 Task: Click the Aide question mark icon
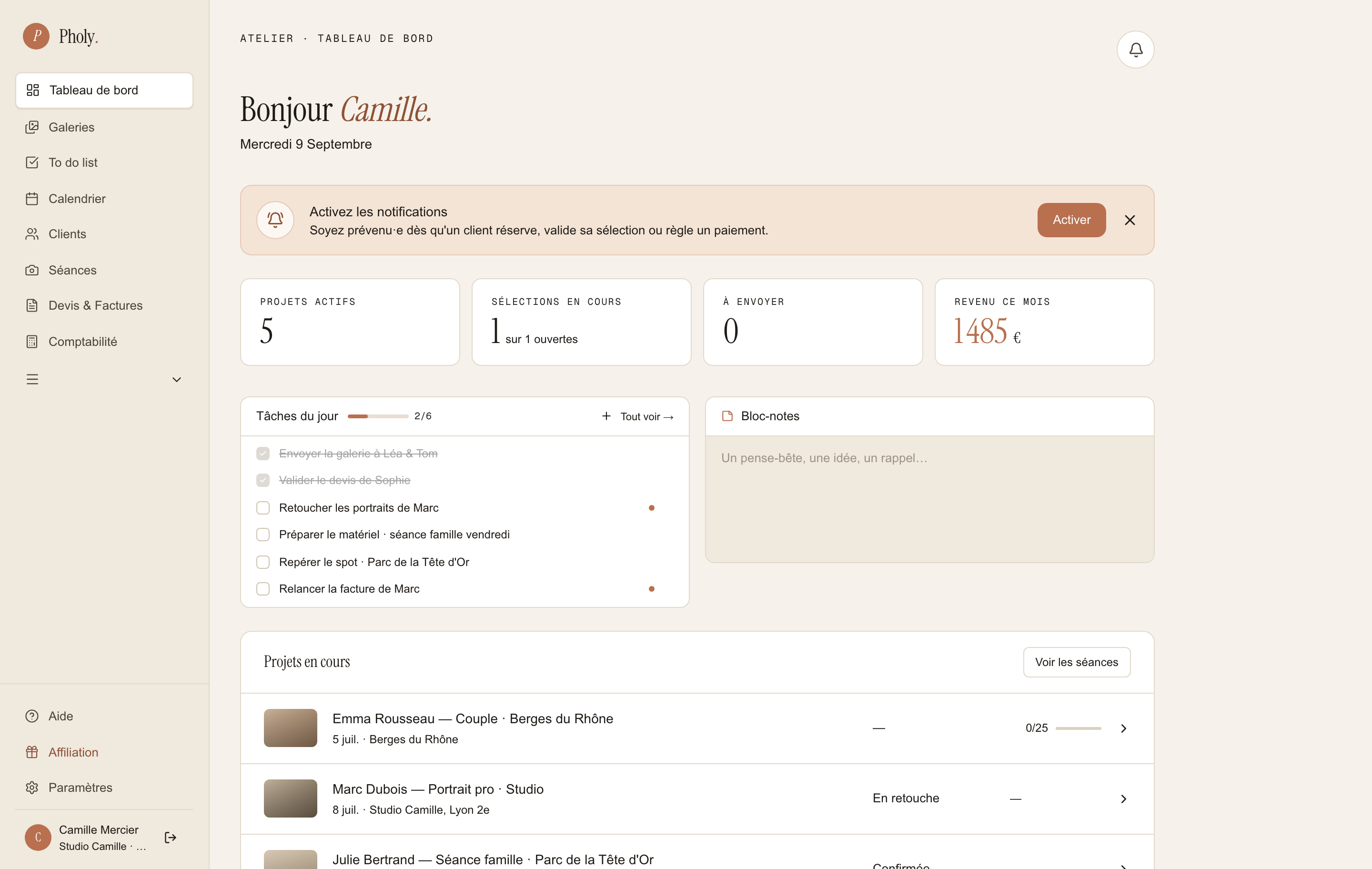click(32, 716)
